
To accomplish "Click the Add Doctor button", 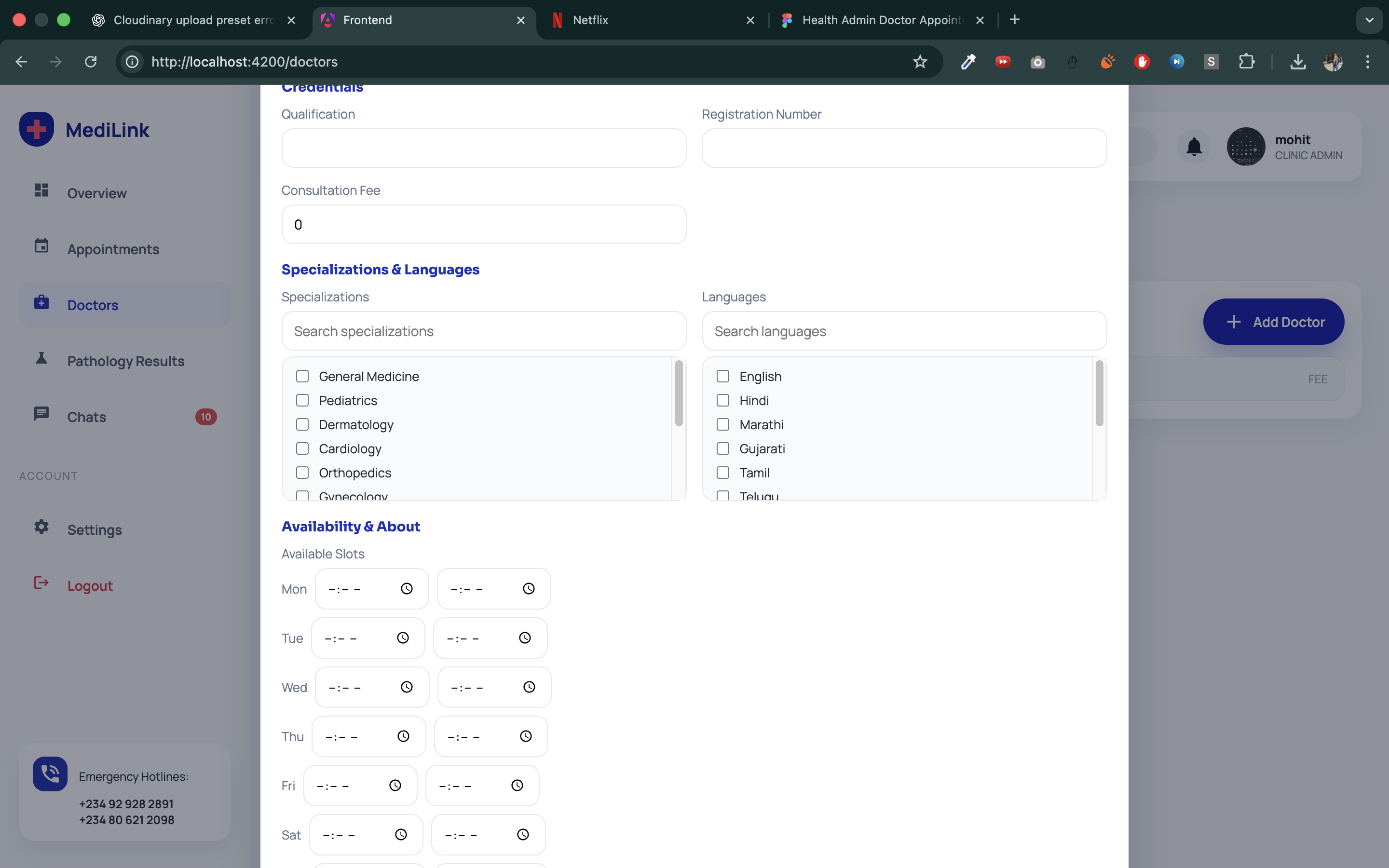I will [1273, 322].
